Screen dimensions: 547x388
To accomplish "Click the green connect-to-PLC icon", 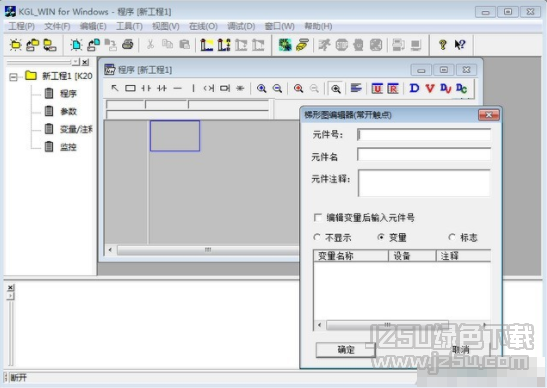I will [x=285, y=45].
